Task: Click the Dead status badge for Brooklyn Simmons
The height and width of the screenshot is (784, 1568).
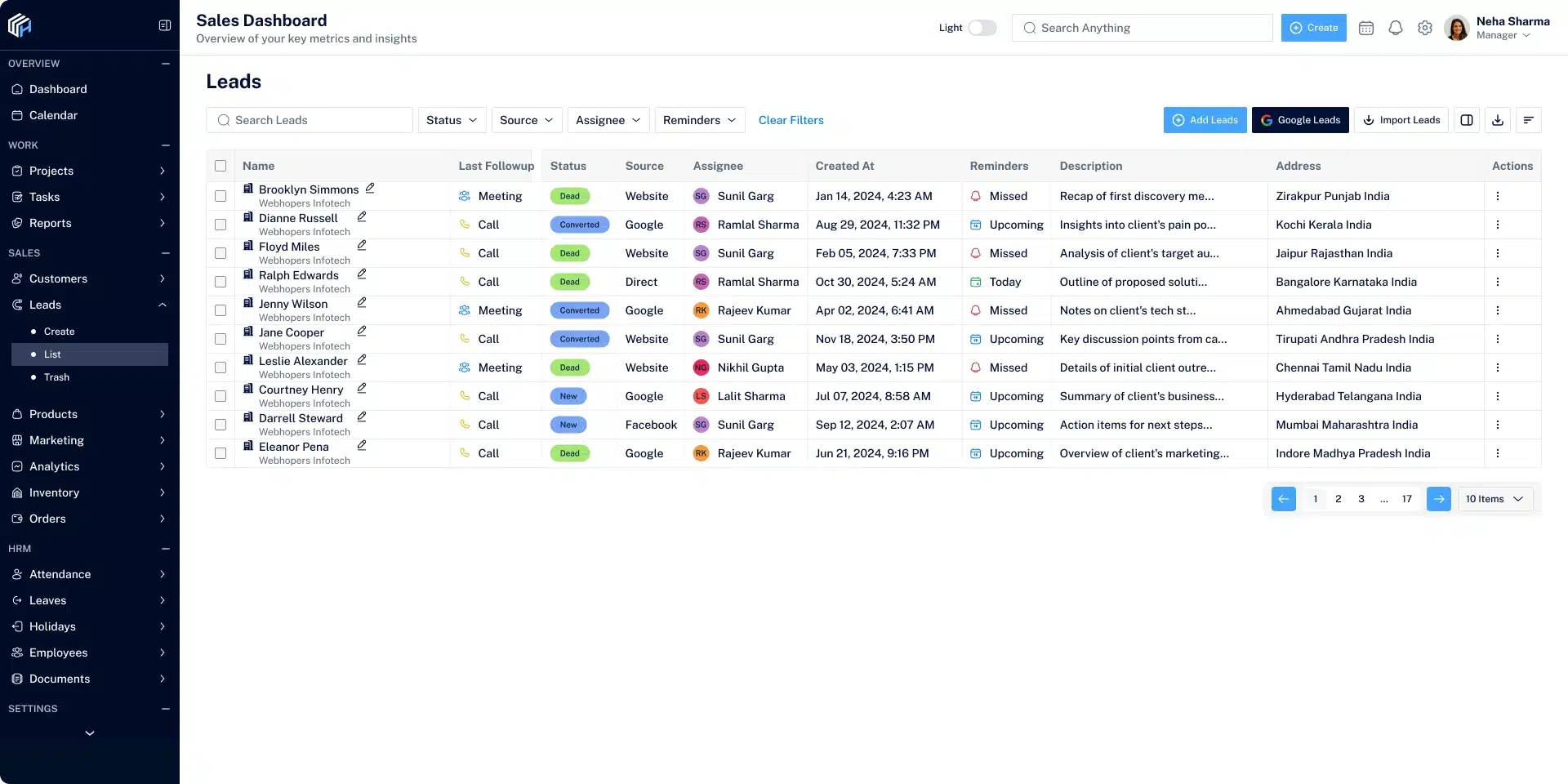Action: [x=569, y=196]
